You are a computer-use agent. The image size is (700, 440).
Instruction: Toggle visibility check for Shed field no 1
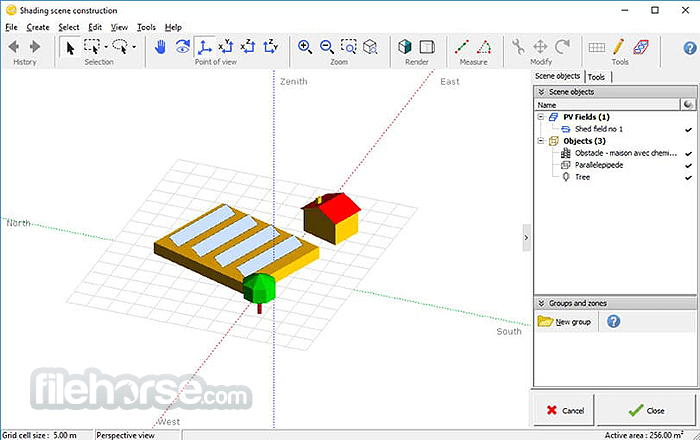pos(688,129)
